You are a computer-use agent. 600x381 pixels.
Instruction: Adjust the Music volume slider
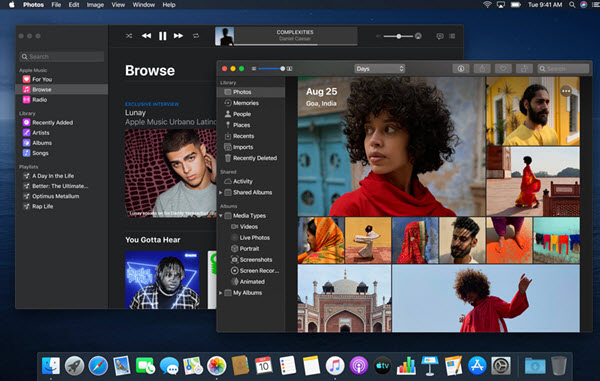click(x=398, y=36)
